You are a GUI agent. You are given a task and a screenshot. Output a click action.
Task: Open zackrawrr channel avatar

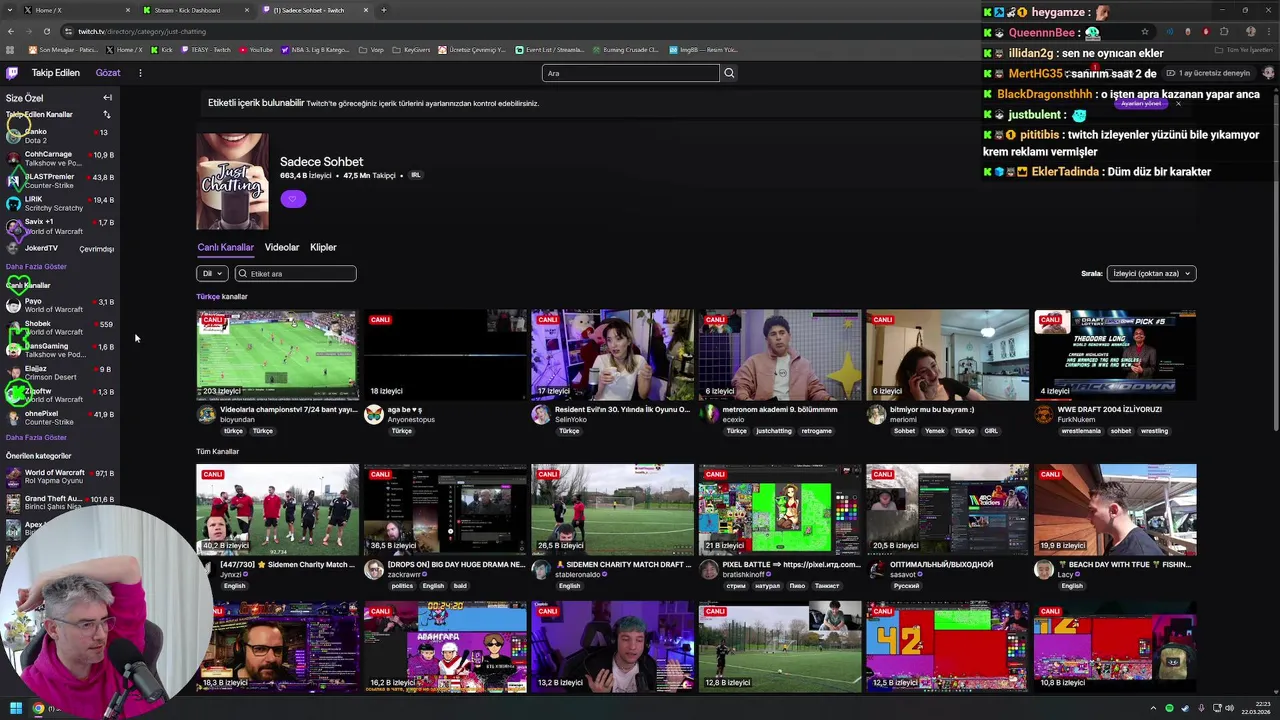[373, 569]
